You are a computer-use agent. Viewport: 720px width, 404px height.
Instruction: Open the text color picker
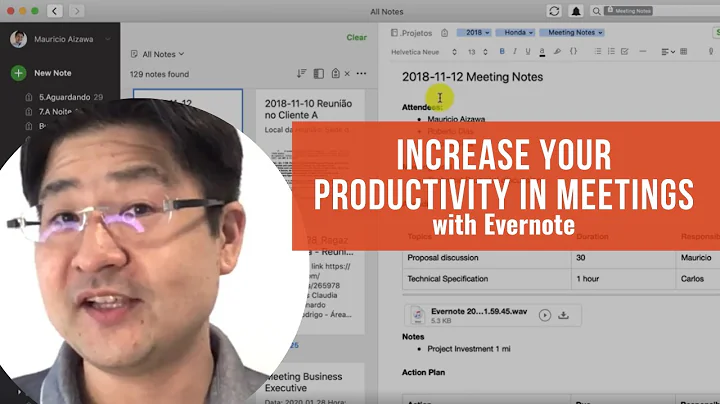[x=542, y=52]
